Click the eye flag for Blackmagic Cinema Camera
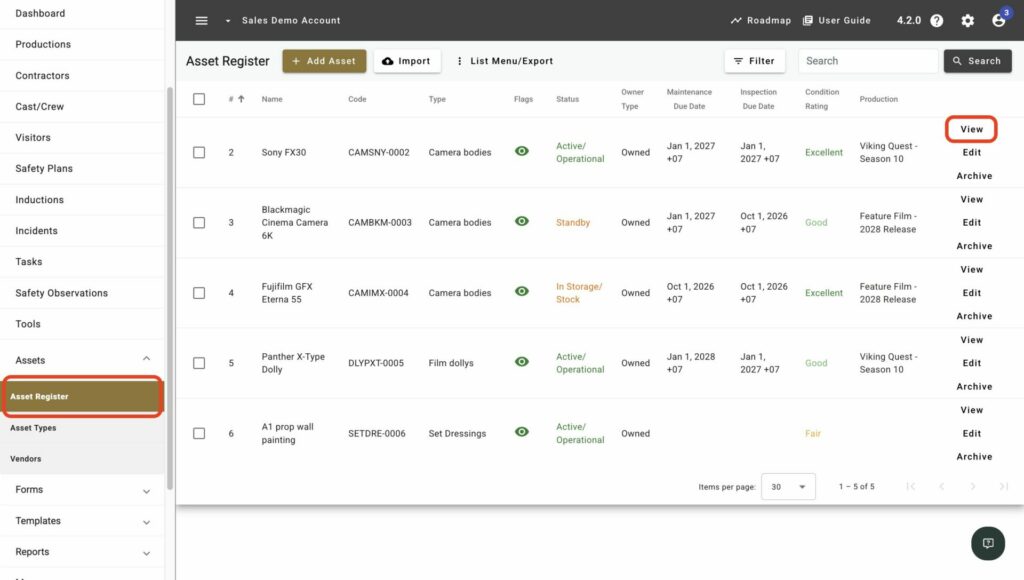Screen dimensions: 1024x580 coord(521,221)
